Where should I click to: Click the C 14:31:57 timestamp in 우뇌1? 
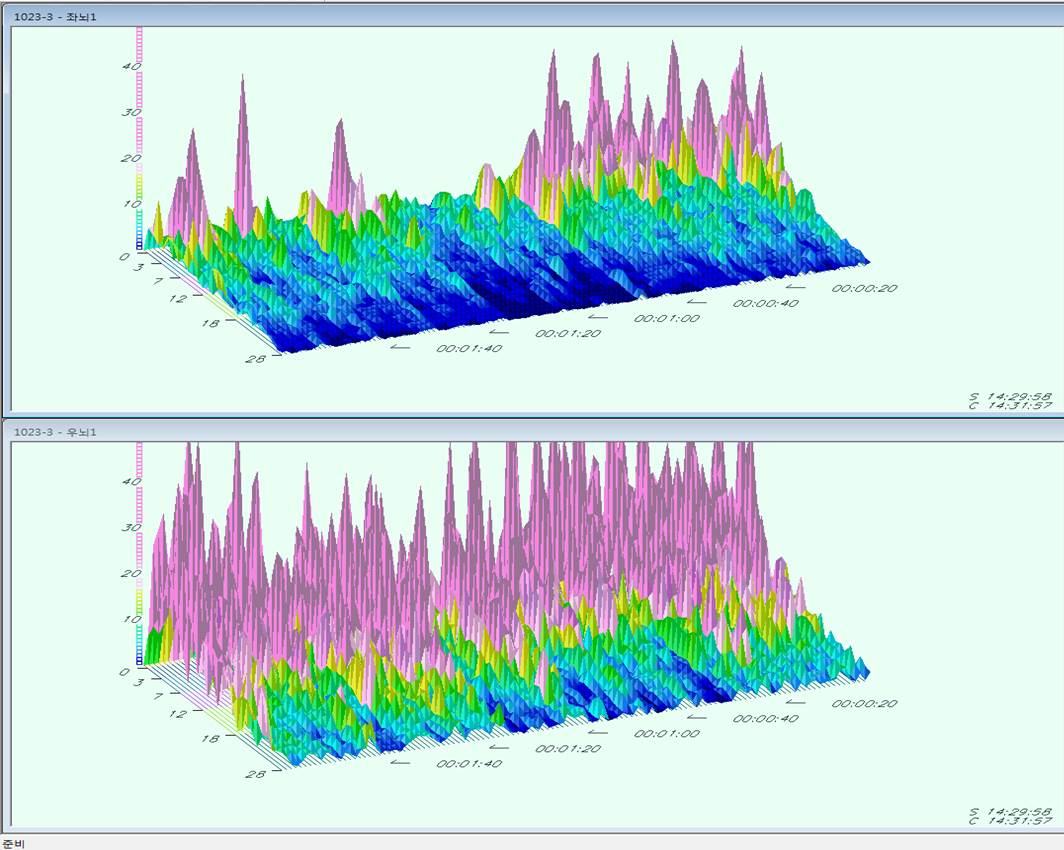click(1010, 821)
